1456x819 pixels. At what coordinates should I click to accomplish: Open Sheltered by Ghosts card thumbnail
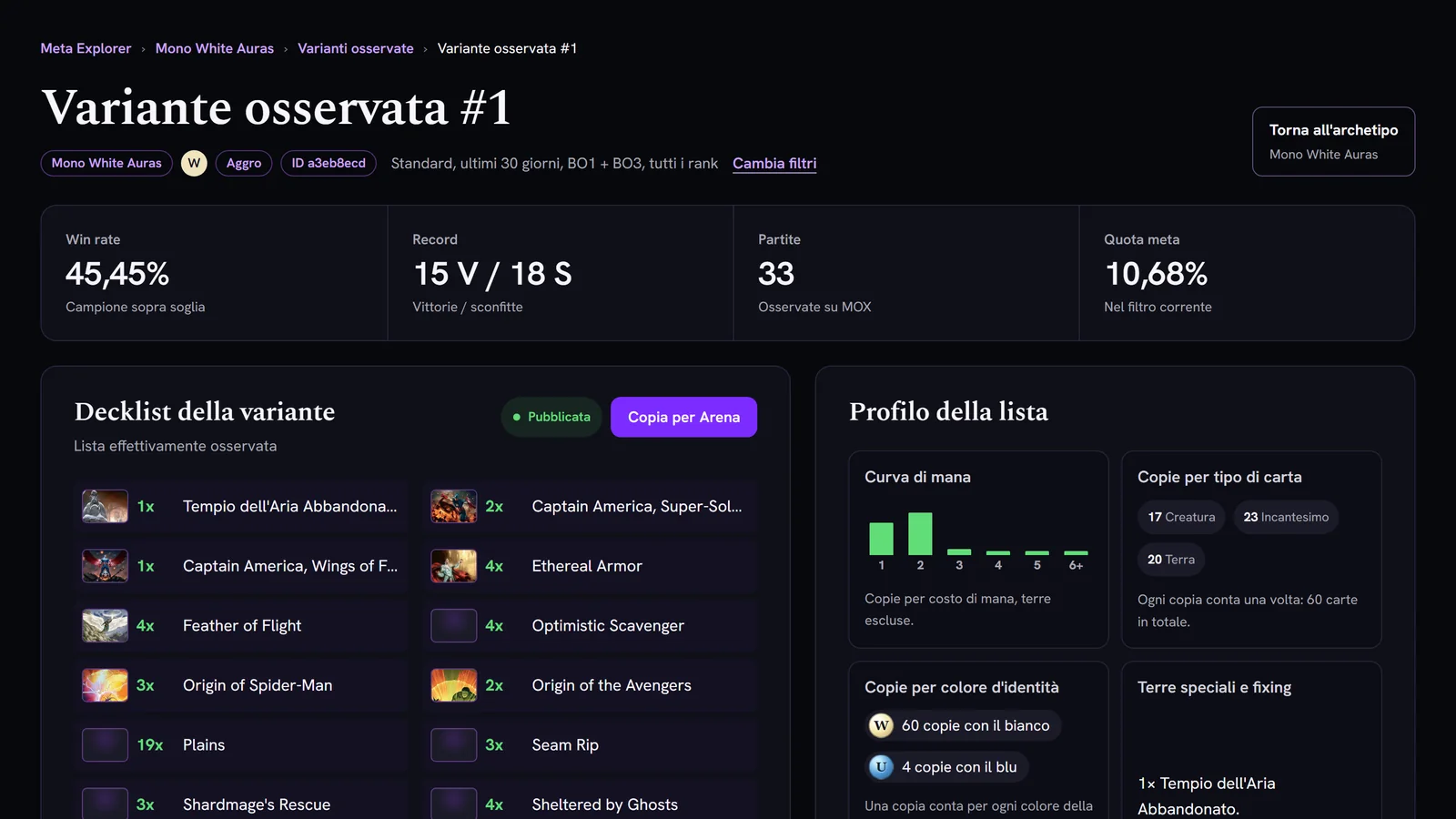click(453, 804)
